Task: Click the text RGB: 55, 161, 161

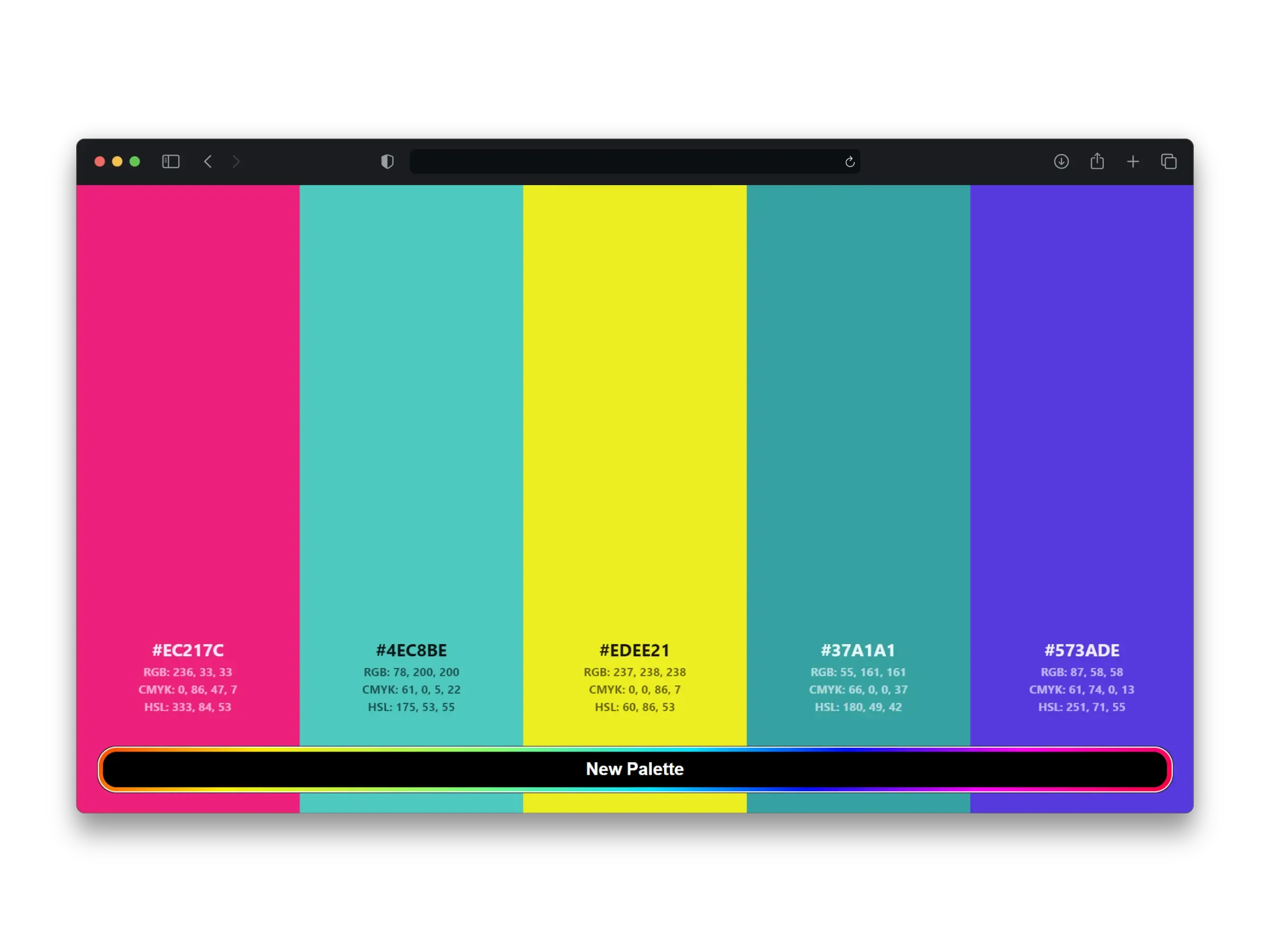Action: [x=858, y=672]
